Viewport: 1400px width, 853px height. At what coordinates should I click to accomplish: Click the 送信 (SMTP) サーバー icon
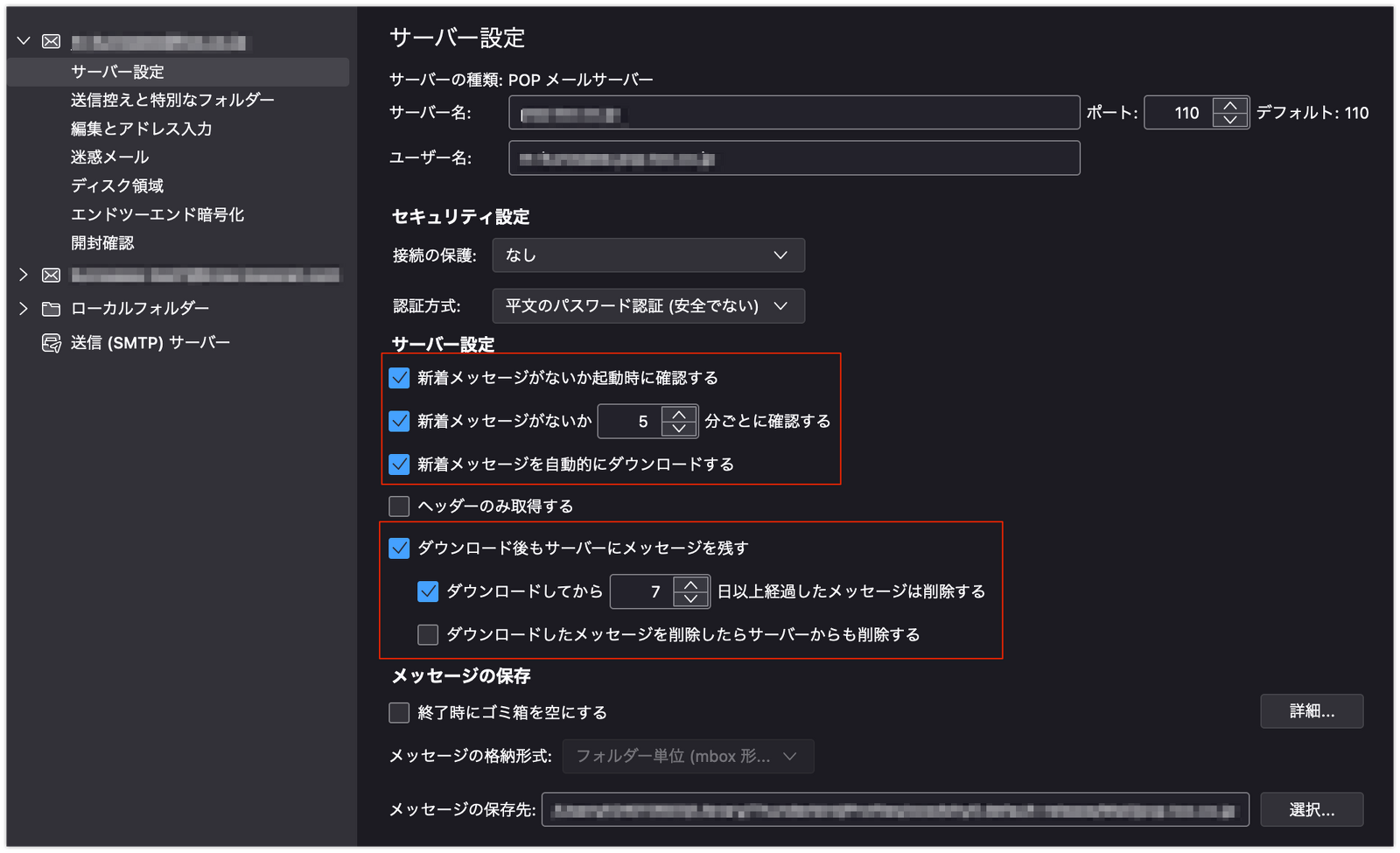point(52,343)
